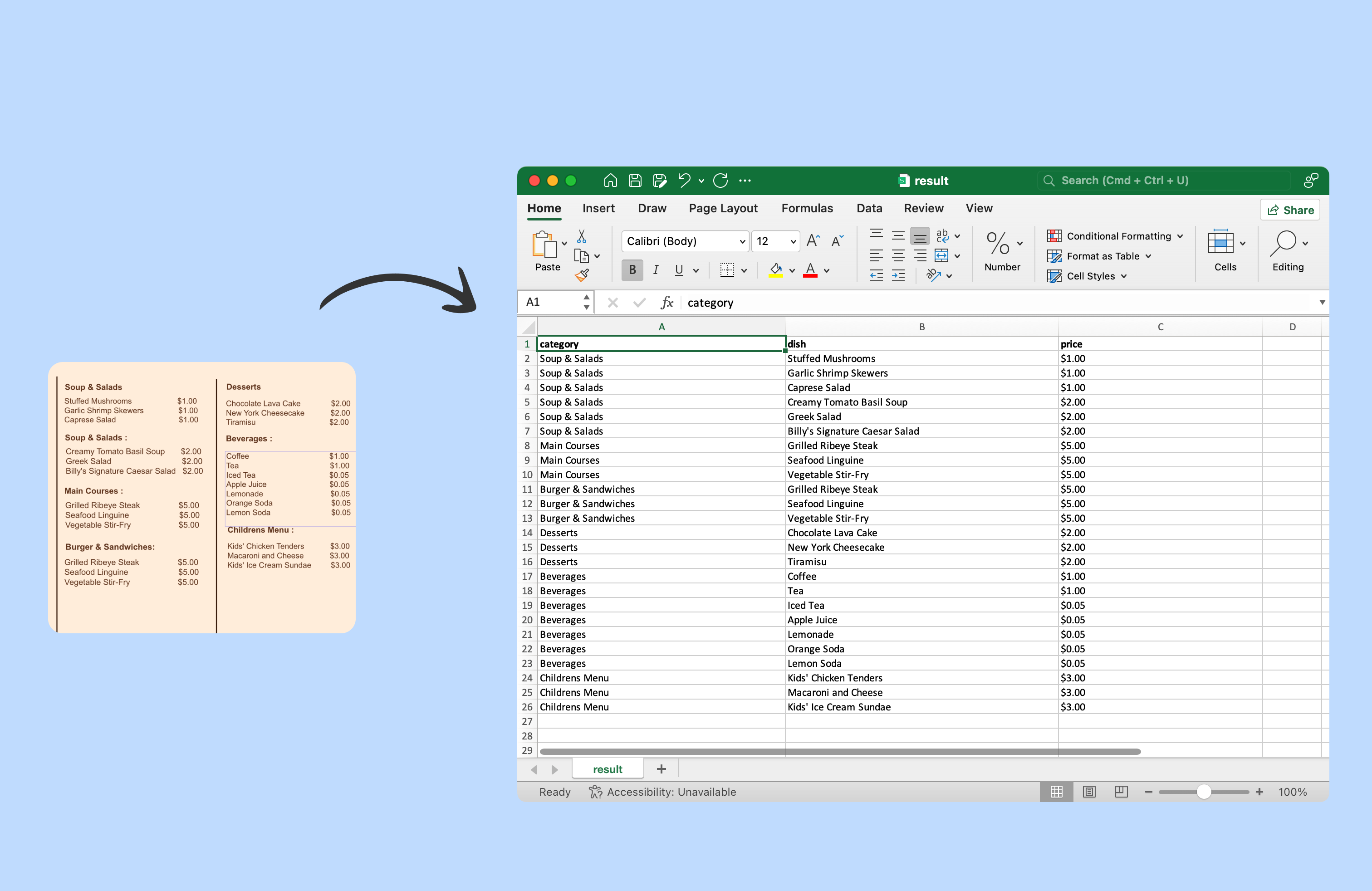Image resolution: width=1372 pixels, height=891 pixels.
Task: Switch to the Insert ribbon tab
Action: coord(598,208)
